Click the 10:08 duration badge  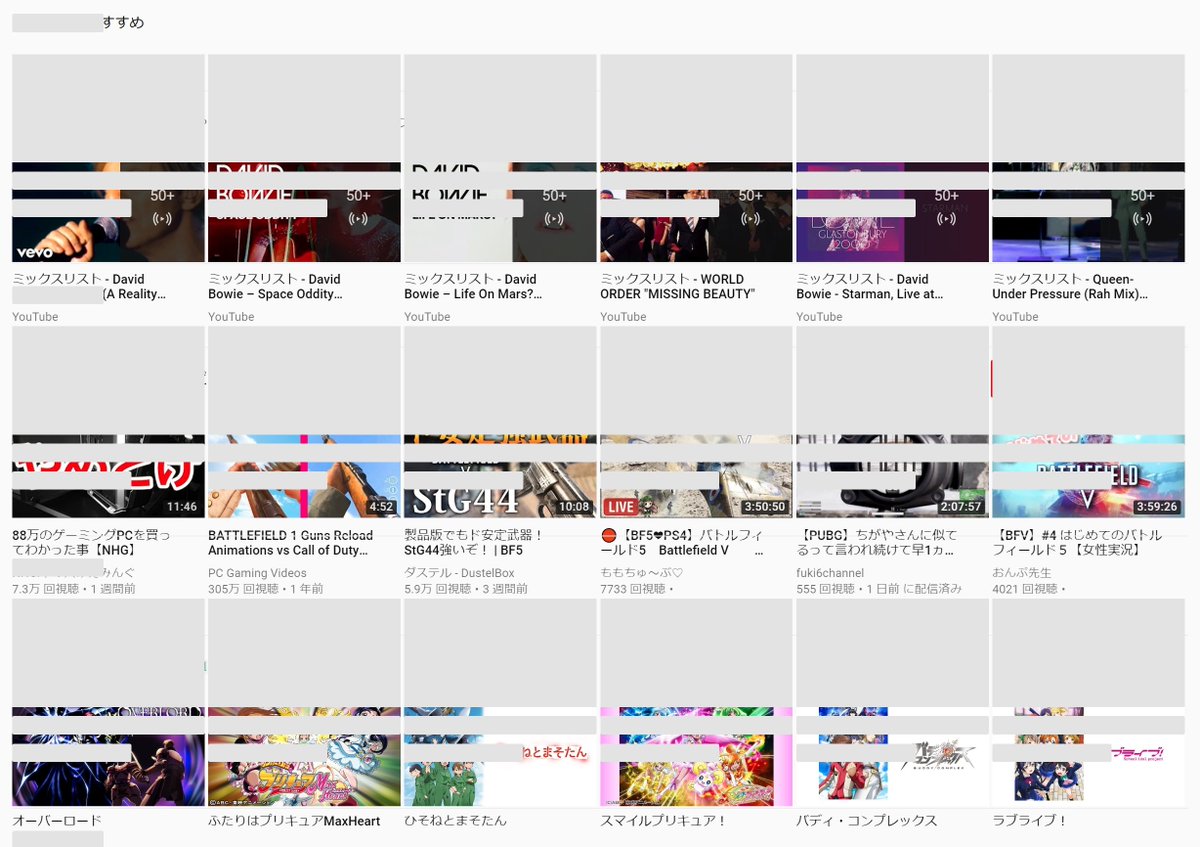574,507
